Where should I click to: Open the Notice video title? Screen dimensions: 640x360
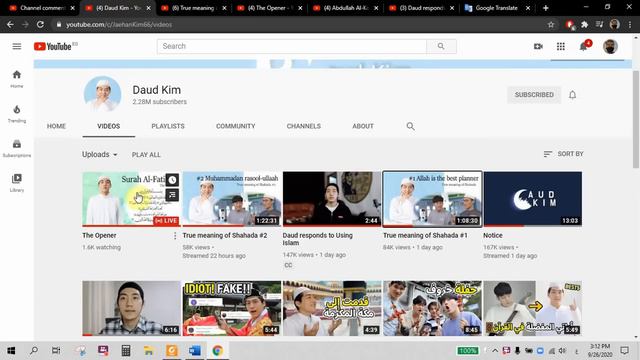tap(493, 236)
